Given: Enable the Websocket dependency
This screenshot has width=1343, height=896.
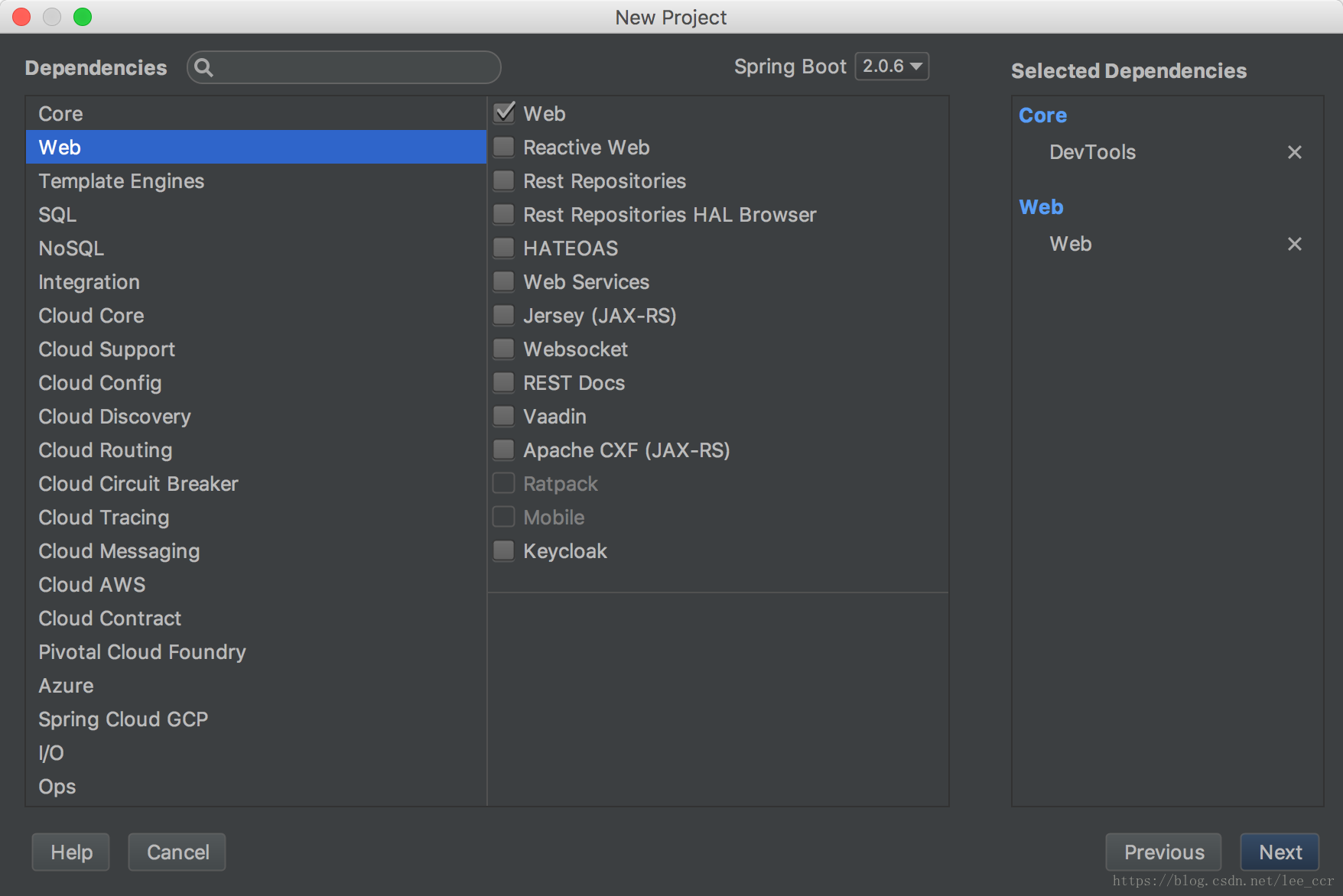Looking at the screenshot, I should 504,349.
